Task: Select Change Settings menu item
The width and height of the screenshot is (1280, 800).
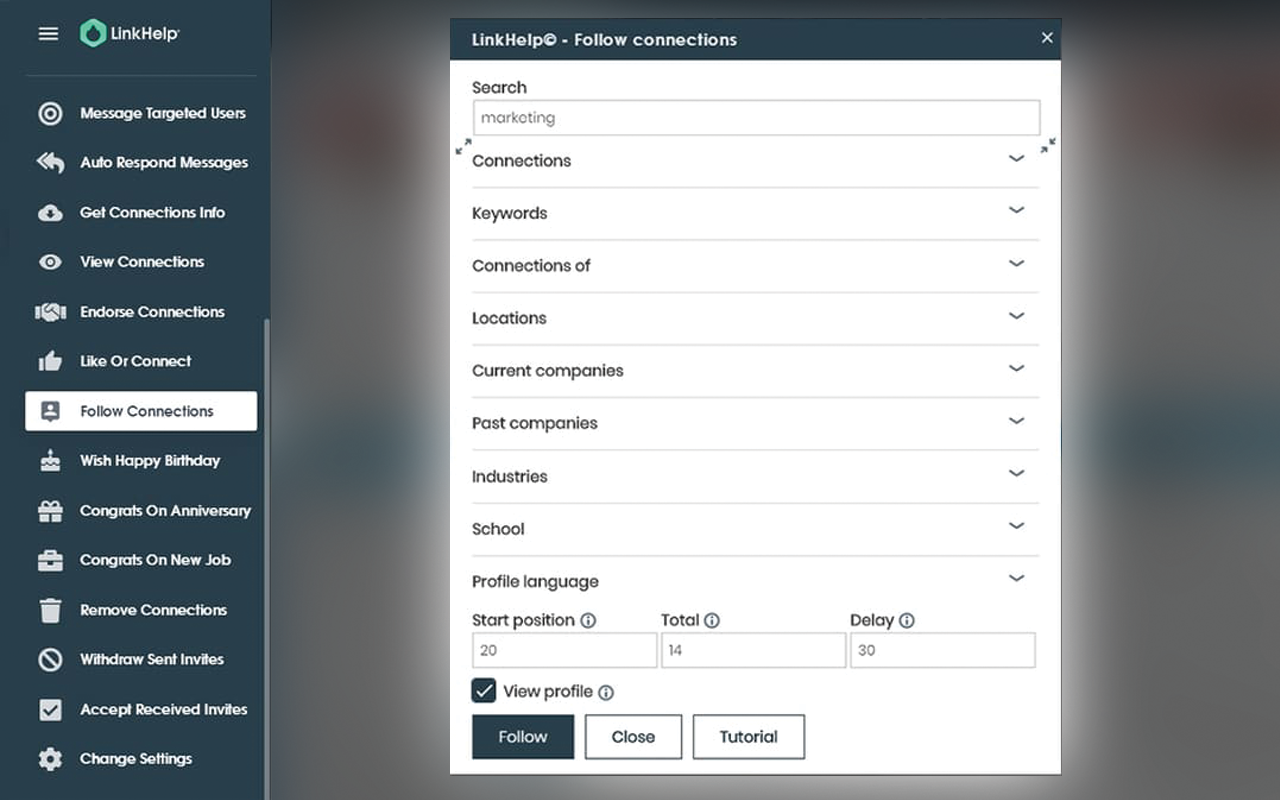Action: [141, 759]
